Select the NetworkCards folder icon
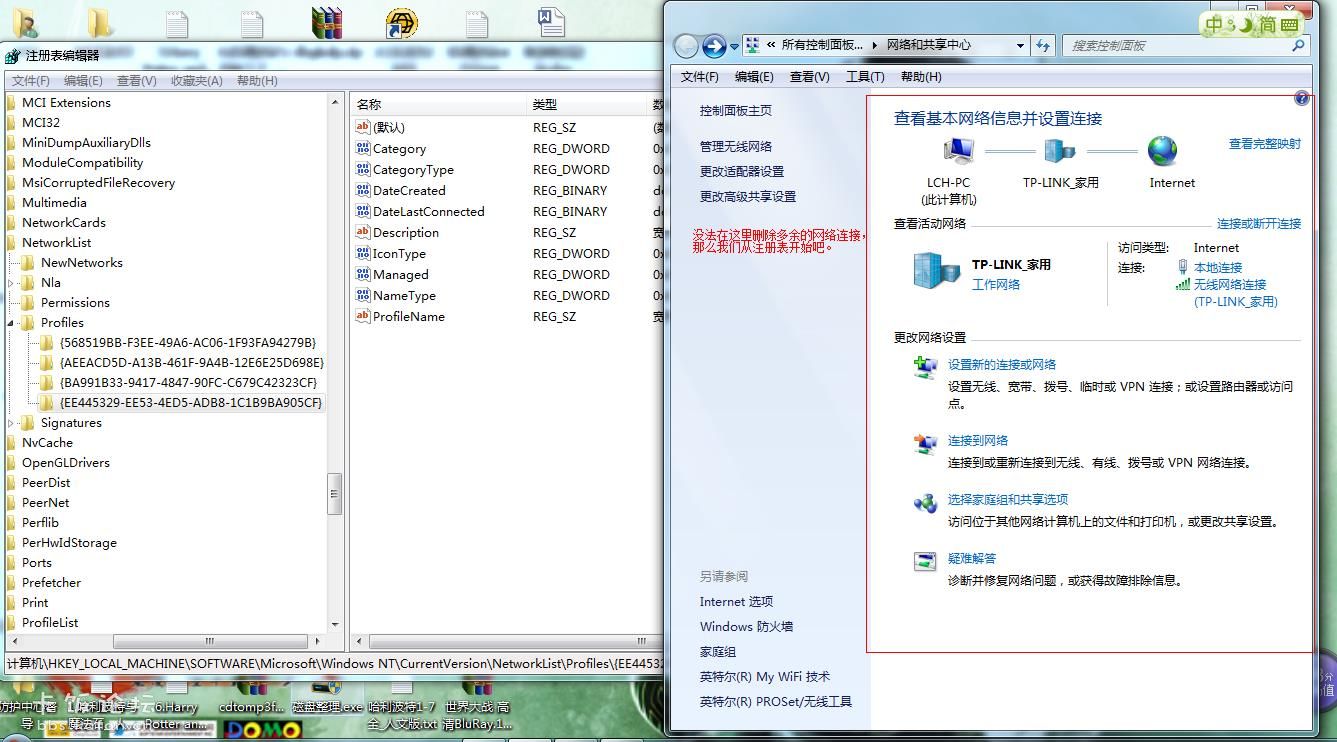 (x=10, y=223)
